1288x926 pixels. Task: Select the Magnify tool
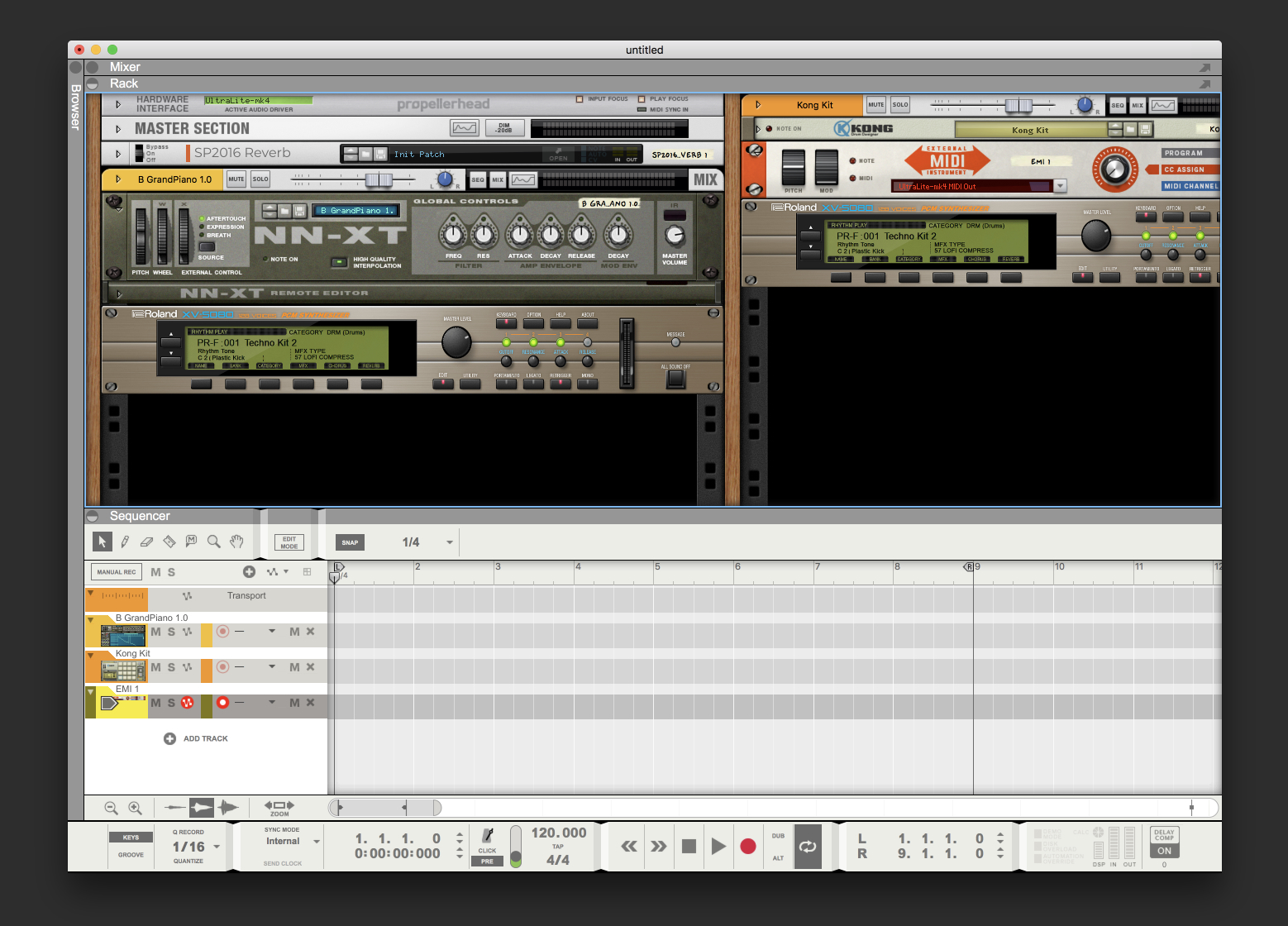213,542
